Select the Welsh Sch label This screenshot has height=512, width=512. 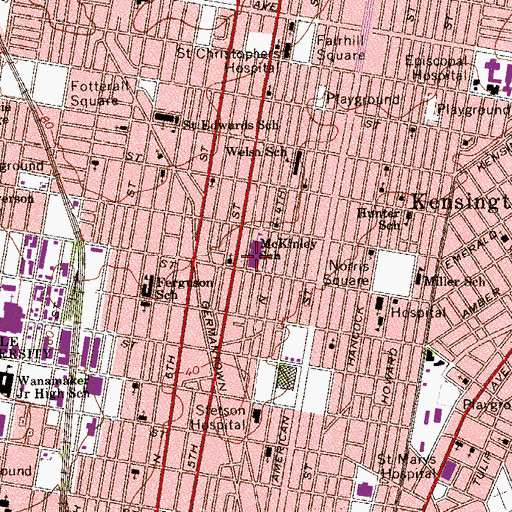click(256, 152)
